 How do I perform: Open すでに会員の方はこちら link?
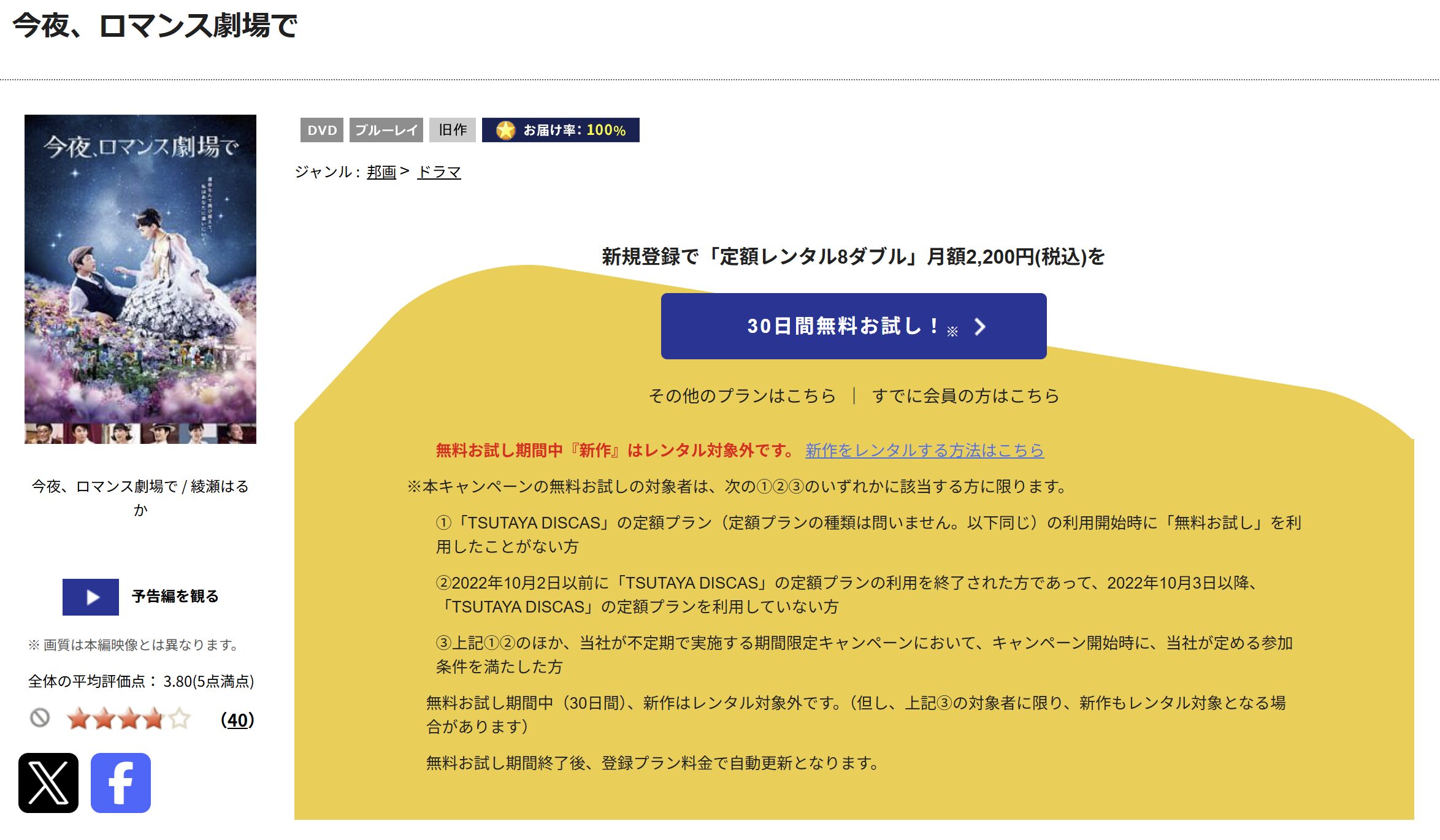pyautogui.click(x=966, y=396)
